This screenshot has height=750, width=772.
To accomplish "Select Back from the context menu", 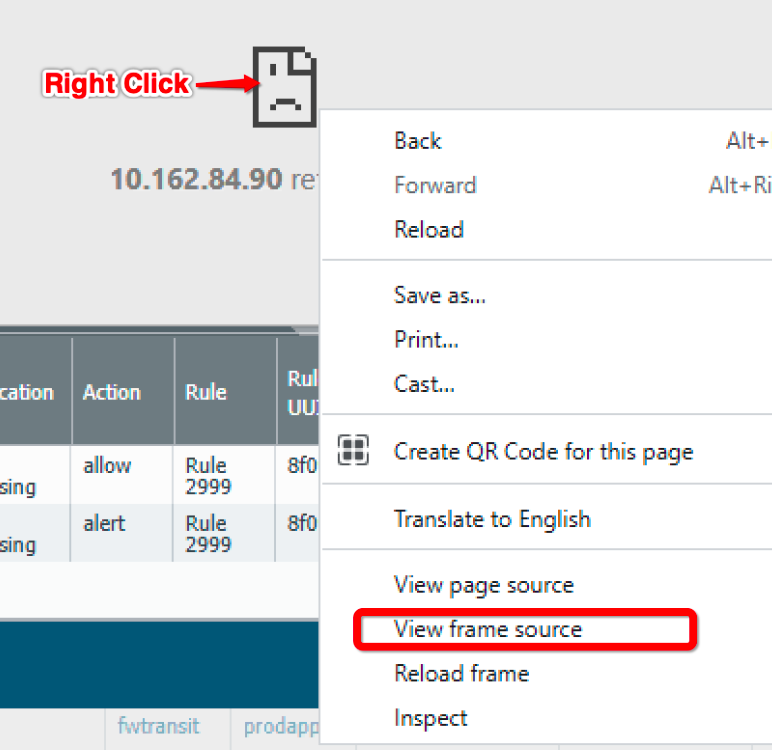I will coord(418,141).
